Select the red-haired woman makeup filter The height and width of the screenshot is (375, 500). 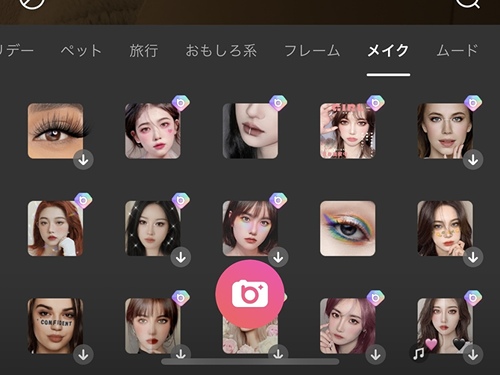tap(55, 228)
